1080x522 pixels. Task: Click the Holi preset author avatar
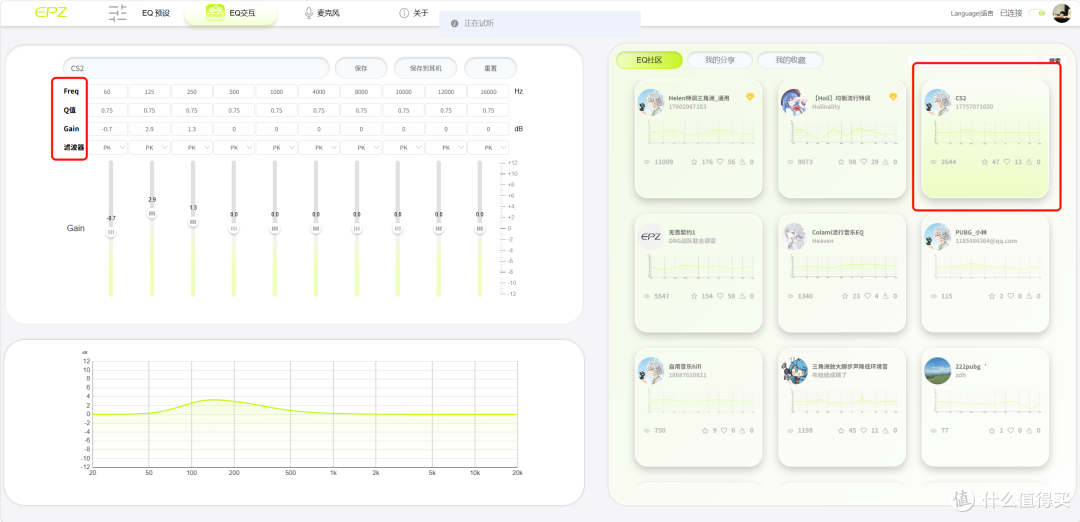[x=794, y=102]
